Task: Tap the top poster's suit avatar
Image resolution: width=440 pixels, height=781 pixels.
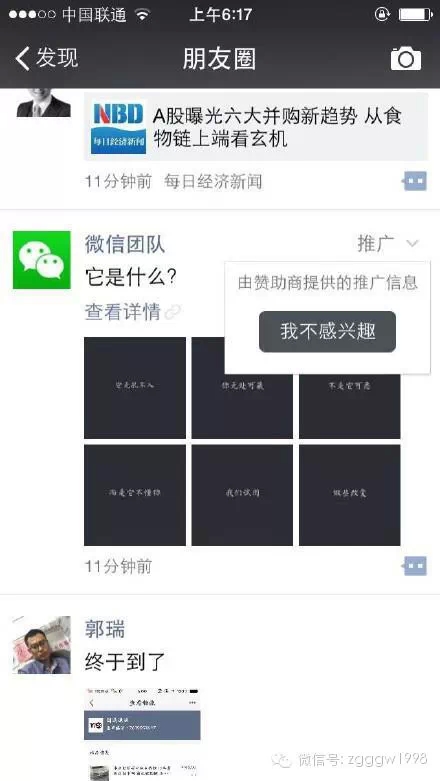Action: pos(43,104)
